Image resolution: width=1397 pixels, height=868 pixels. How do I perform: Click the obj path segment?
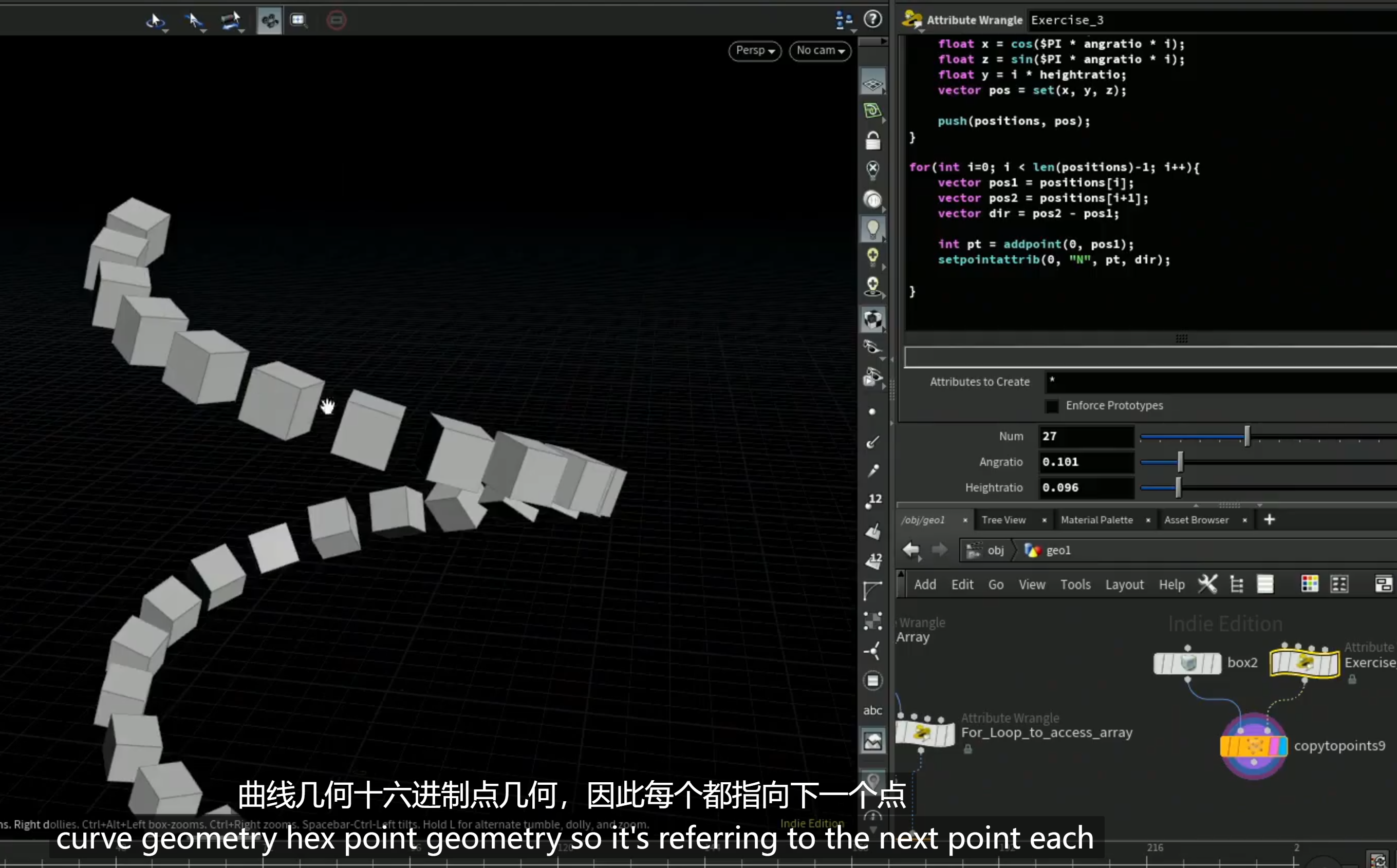(986, 551)
